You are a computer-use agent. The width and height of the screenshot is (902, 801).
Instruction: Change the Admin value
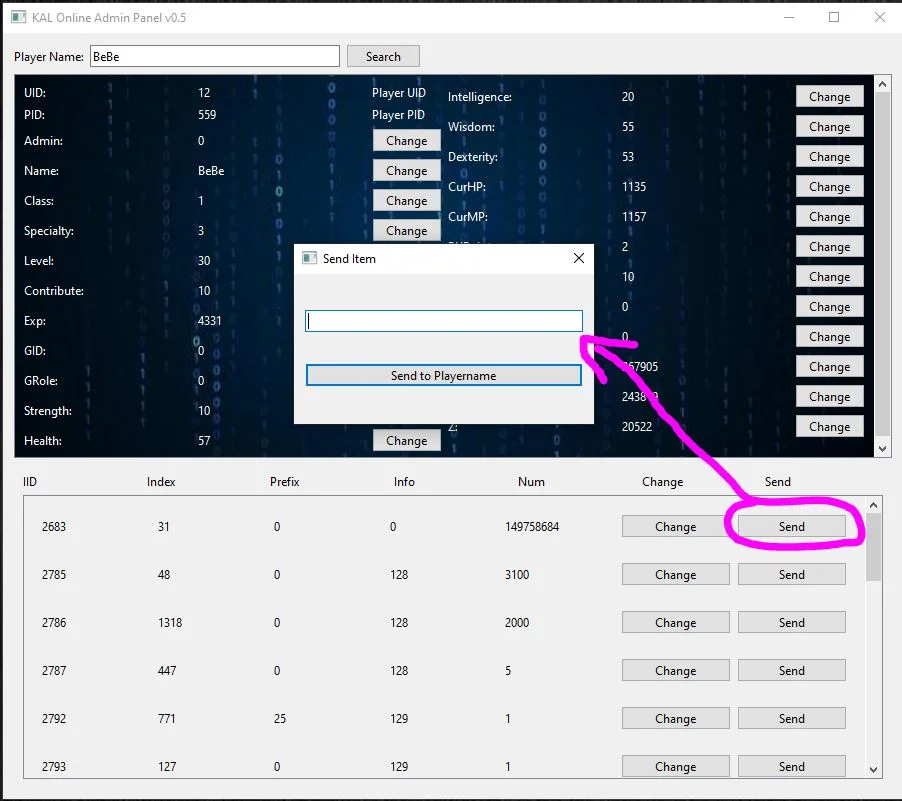tap(407, 140)
